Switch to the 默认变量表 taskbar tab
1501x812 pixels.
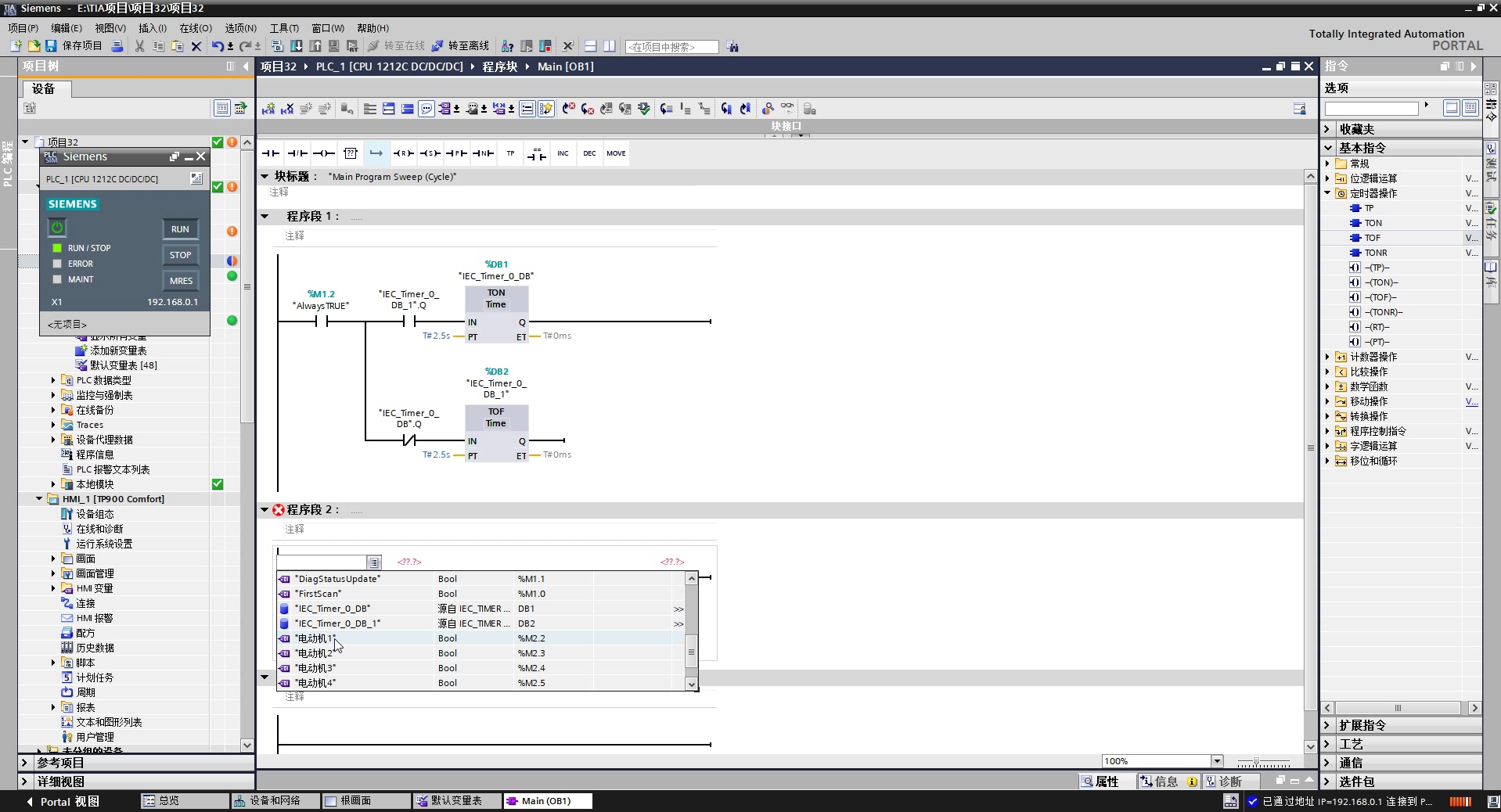click(455, 801)
